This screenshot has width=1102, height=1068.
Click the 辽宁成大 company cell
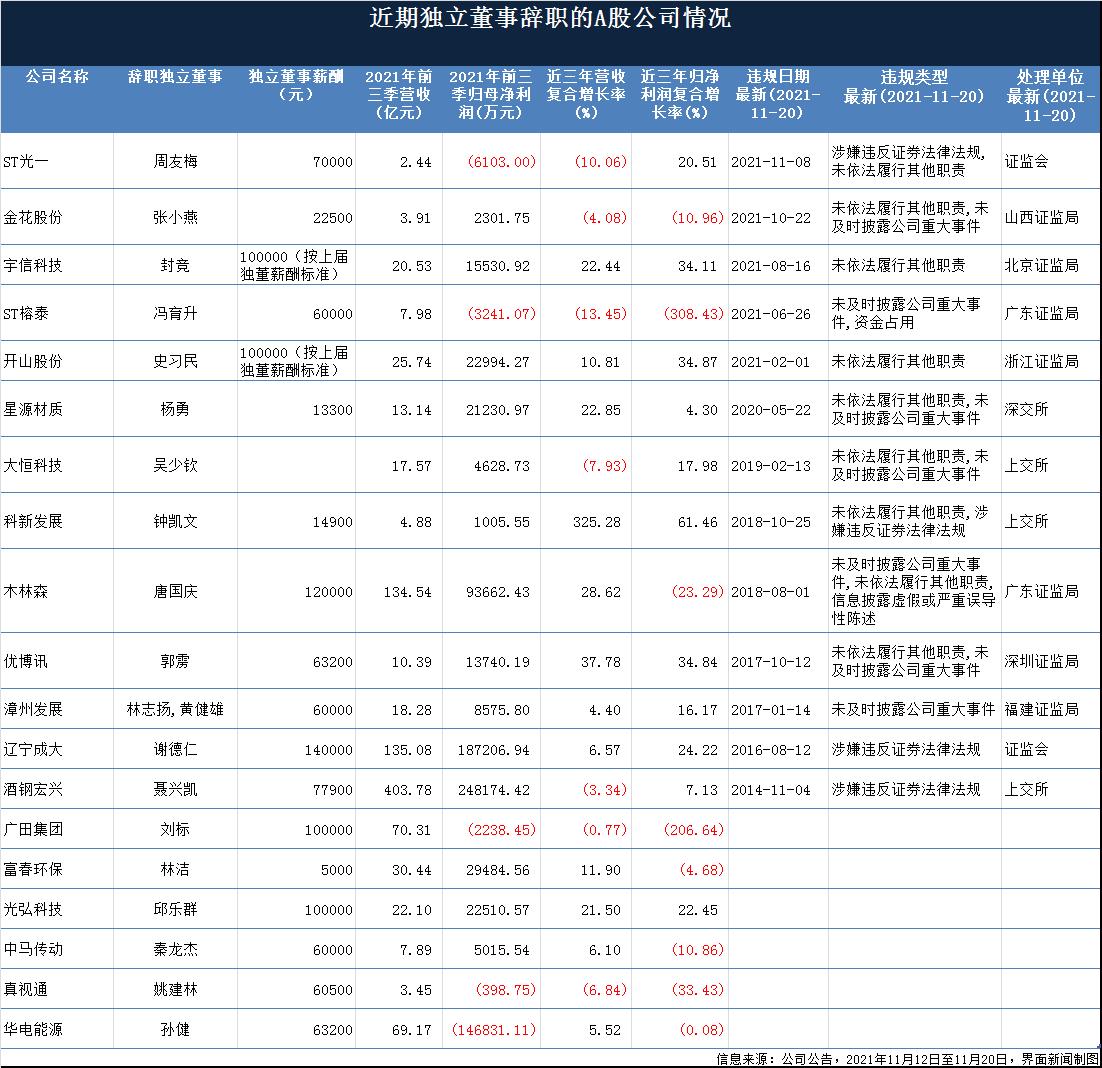(33, 749)
